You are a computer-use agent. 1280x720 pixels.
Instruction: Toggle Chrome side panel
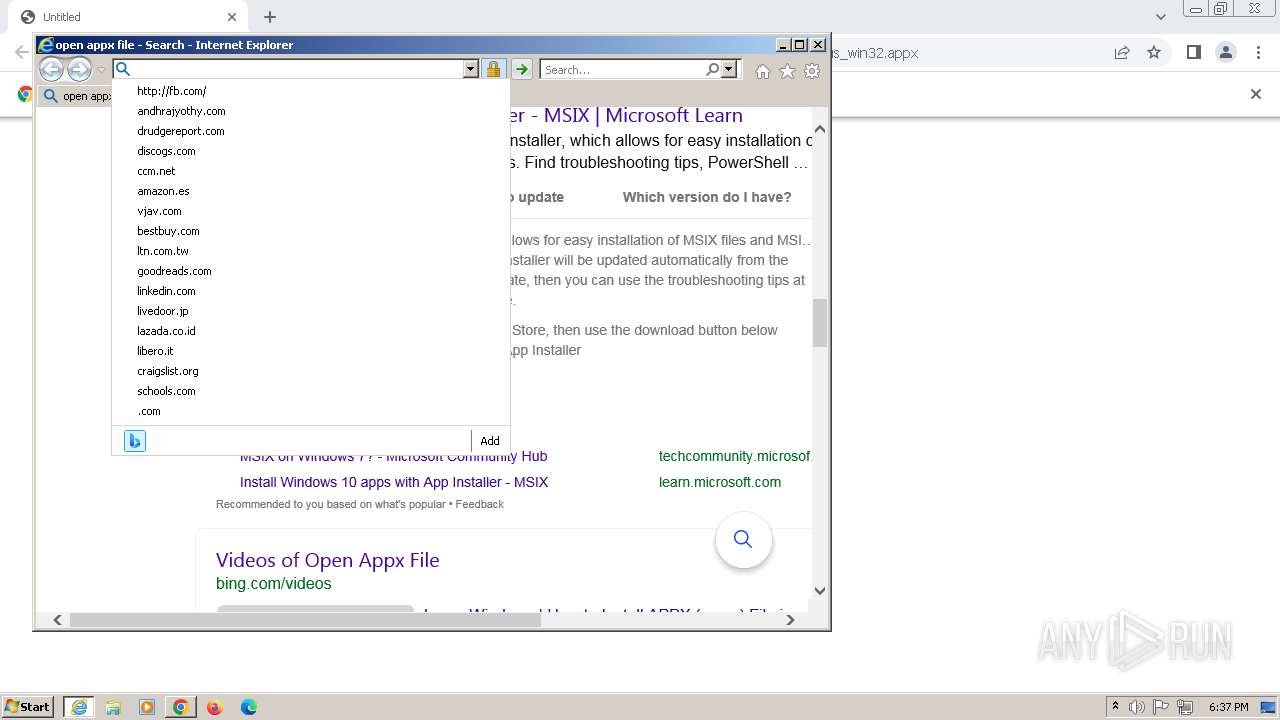point(1194,53)
